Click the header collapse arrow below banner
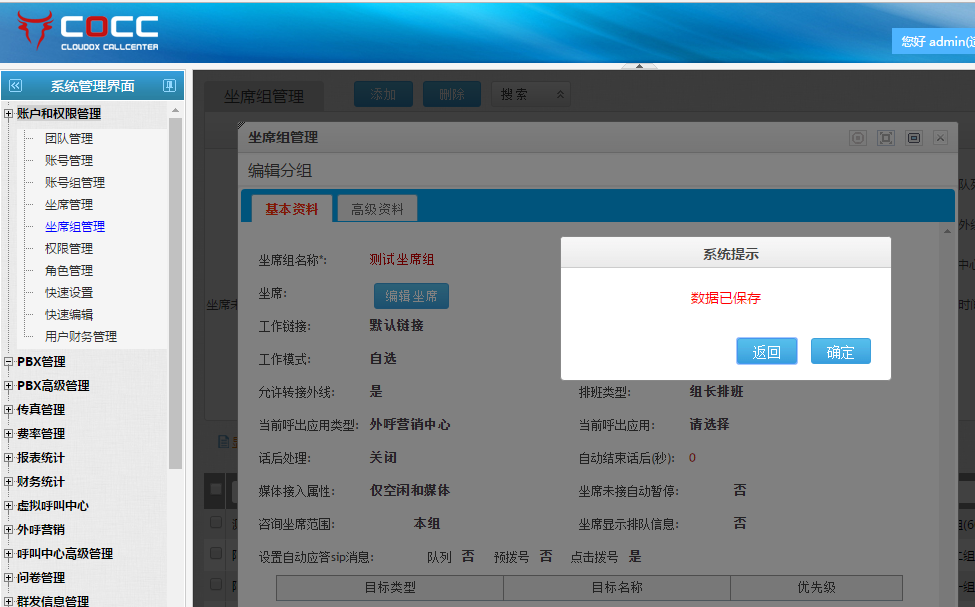 click(639, 66)
